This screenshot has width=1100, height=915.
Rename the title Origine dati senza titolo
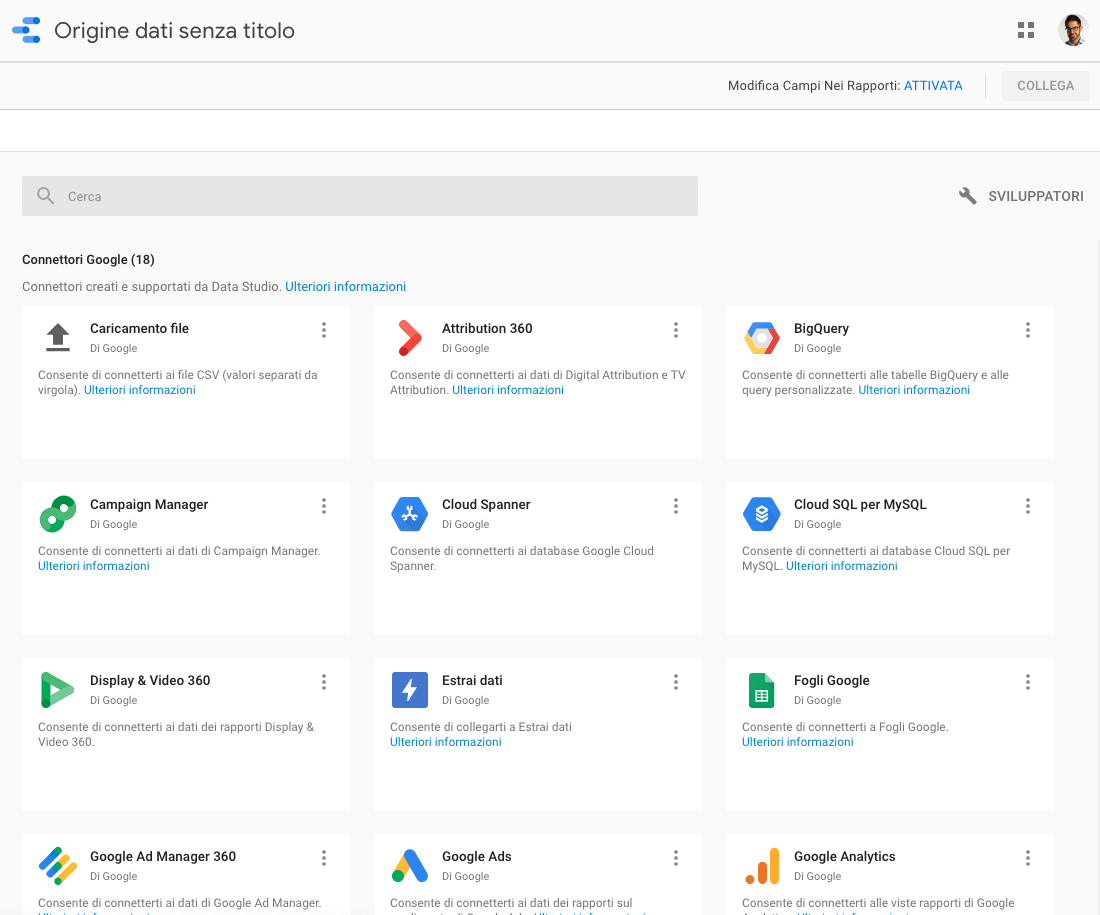click(x=175, y=31)
